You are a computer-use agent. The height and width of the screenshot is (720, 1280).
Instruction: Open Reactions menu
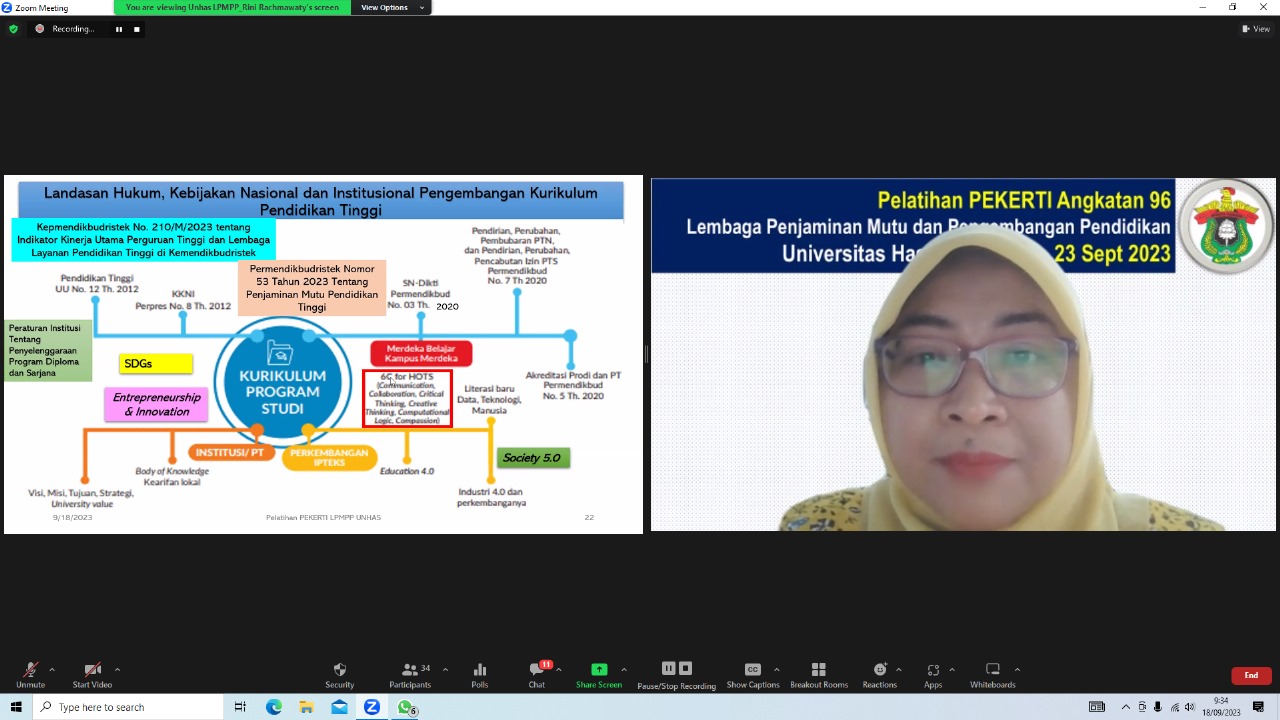click(x=880, y=675)
